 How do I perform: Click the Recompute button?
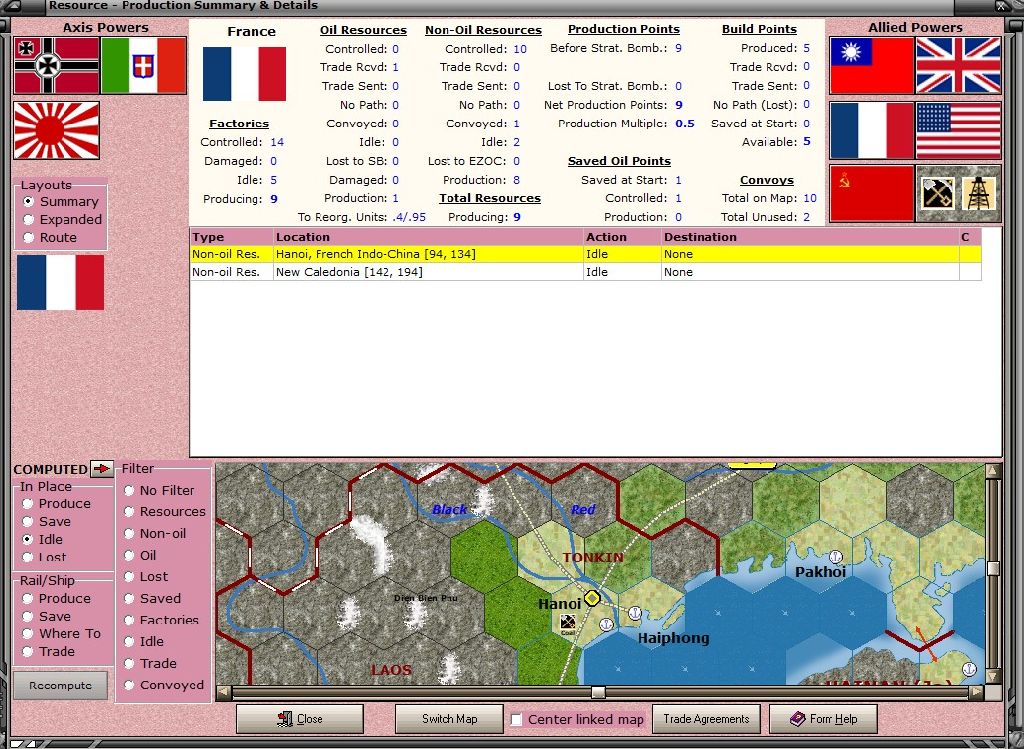(x=60, y=685)
